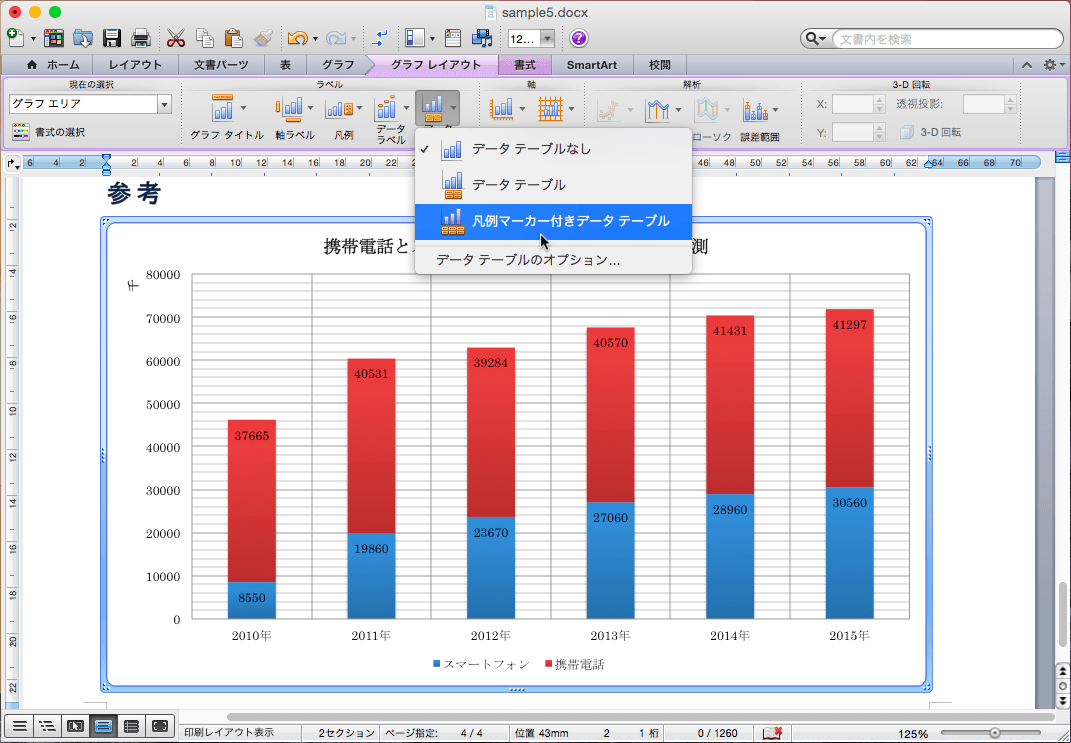Select No Data Table option
This screenshot has width=1071, height=743.
pos(553,149)
